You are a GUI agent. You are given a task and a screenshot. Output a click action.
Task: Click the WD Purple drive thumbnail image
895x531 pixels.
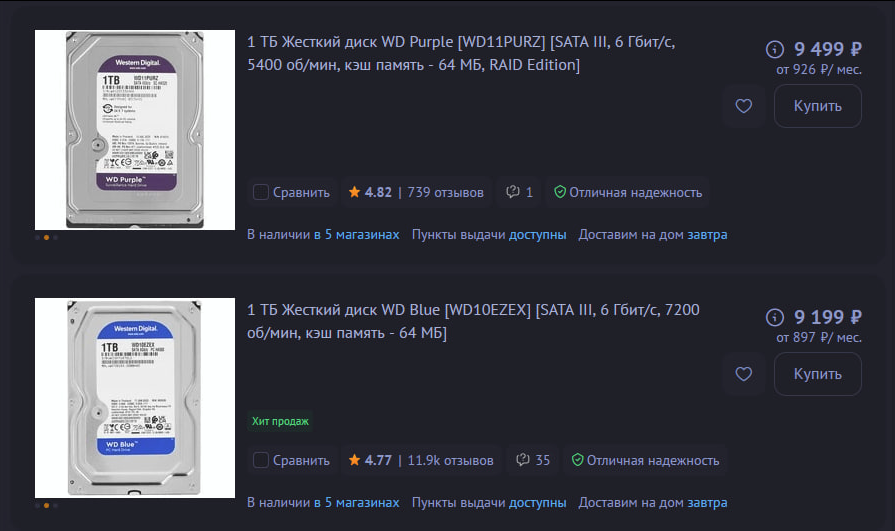click(135, 130)
